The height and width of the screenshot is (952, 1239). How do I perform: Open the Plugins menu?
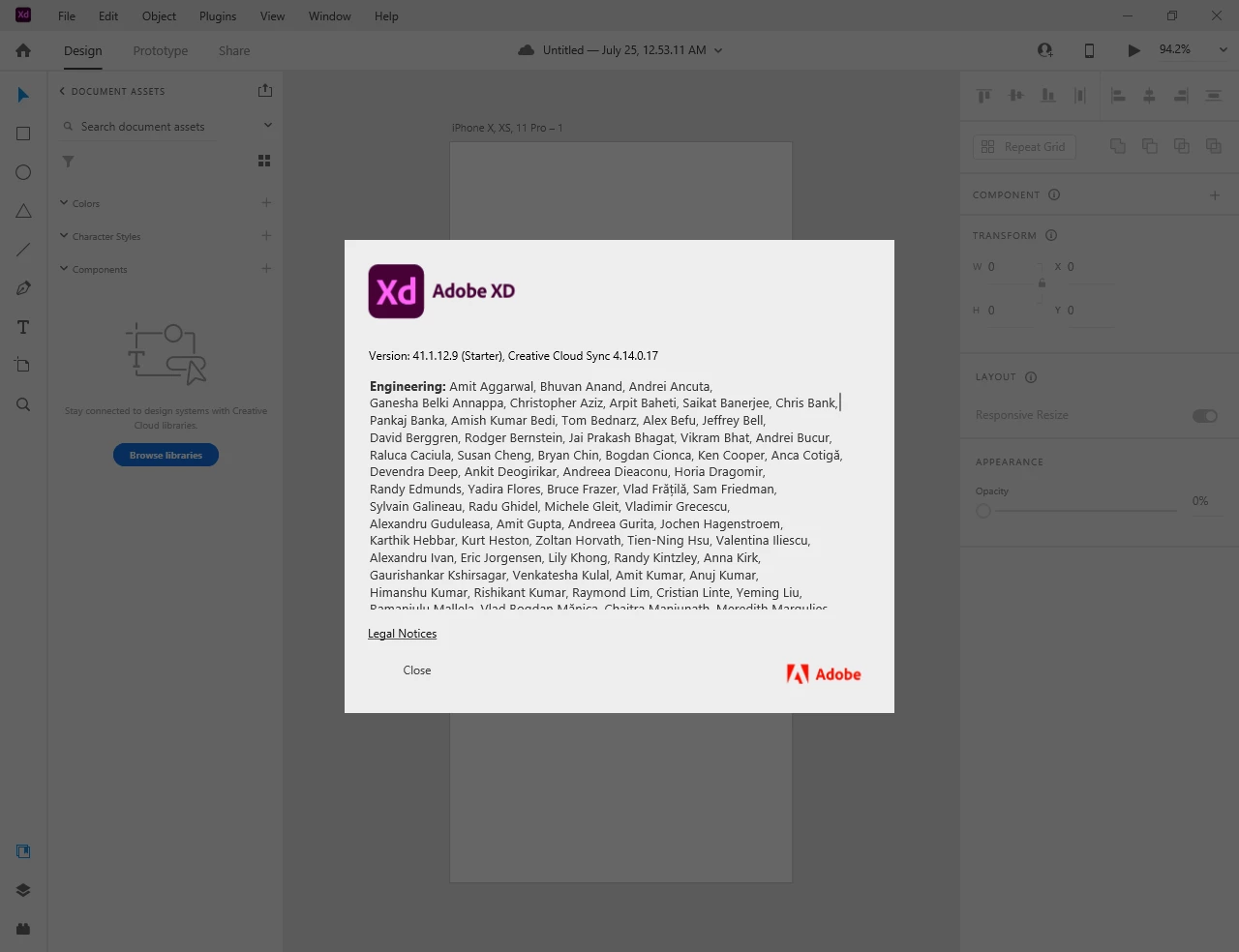(x=218, y=16)
